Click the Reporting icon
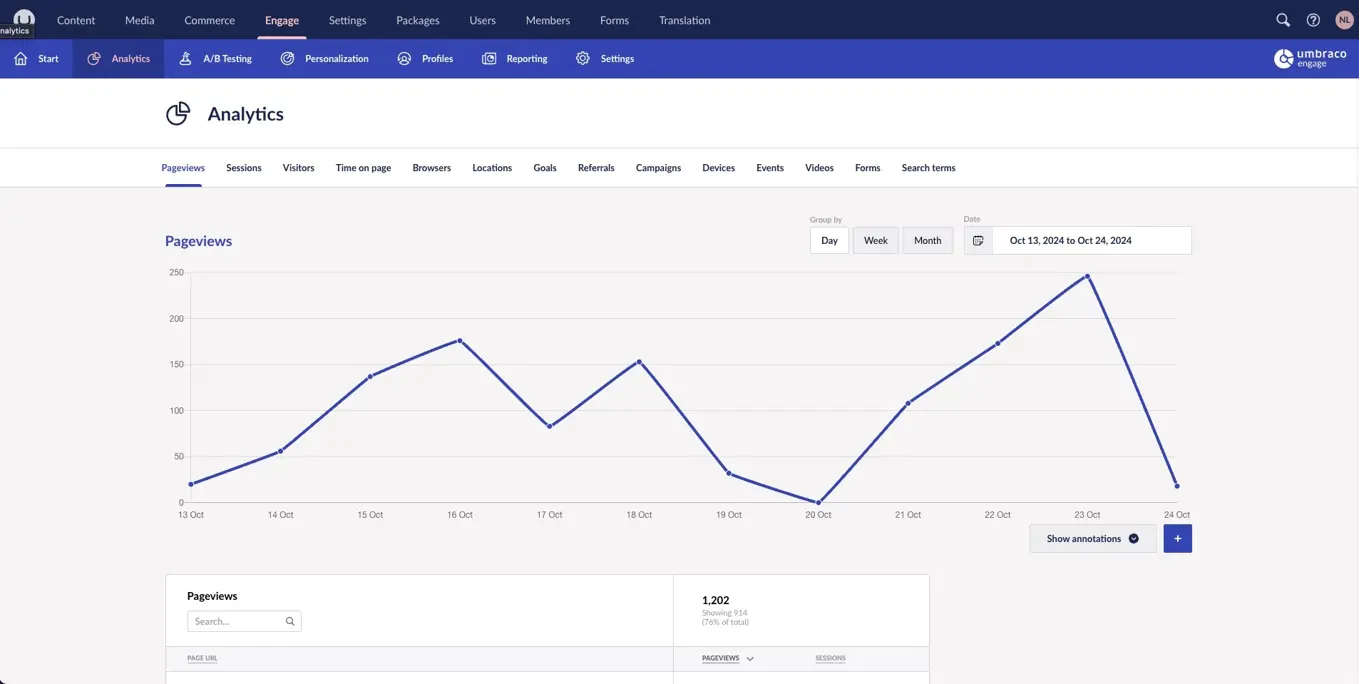 489,59
